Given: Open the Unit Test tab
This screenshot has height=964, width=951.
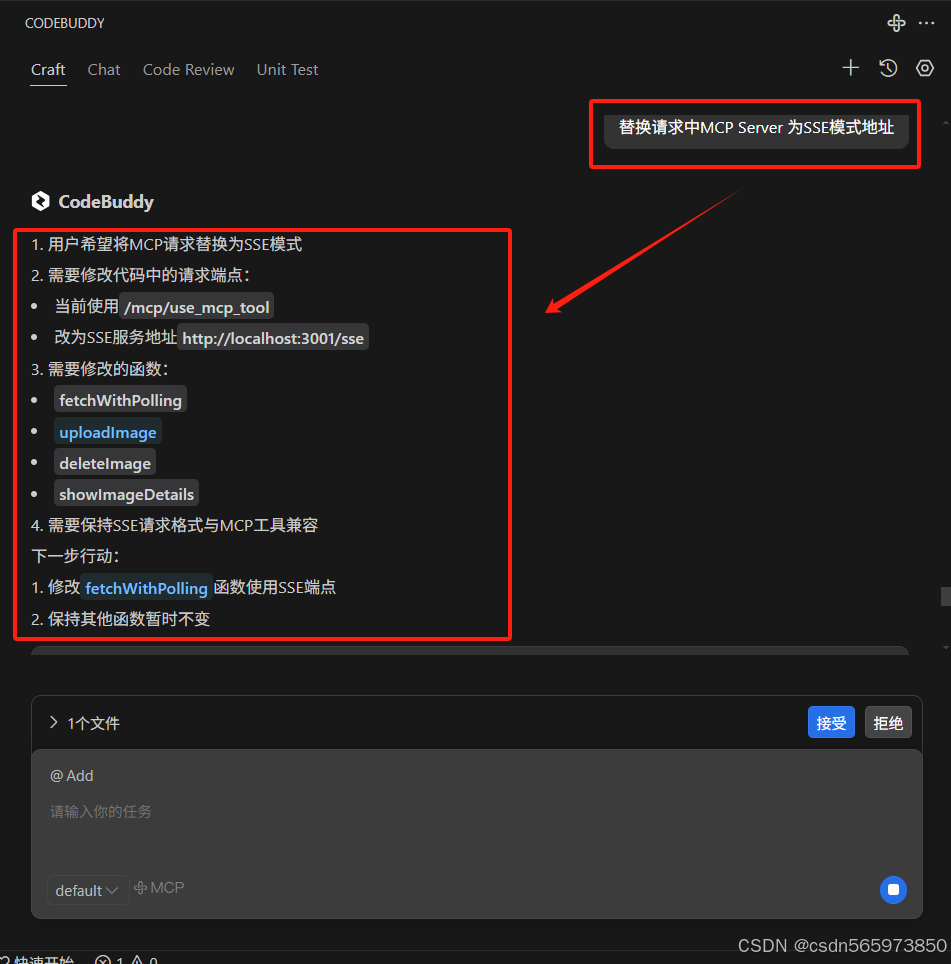Looking at the screenshot, I should click(x=287, y=69).
